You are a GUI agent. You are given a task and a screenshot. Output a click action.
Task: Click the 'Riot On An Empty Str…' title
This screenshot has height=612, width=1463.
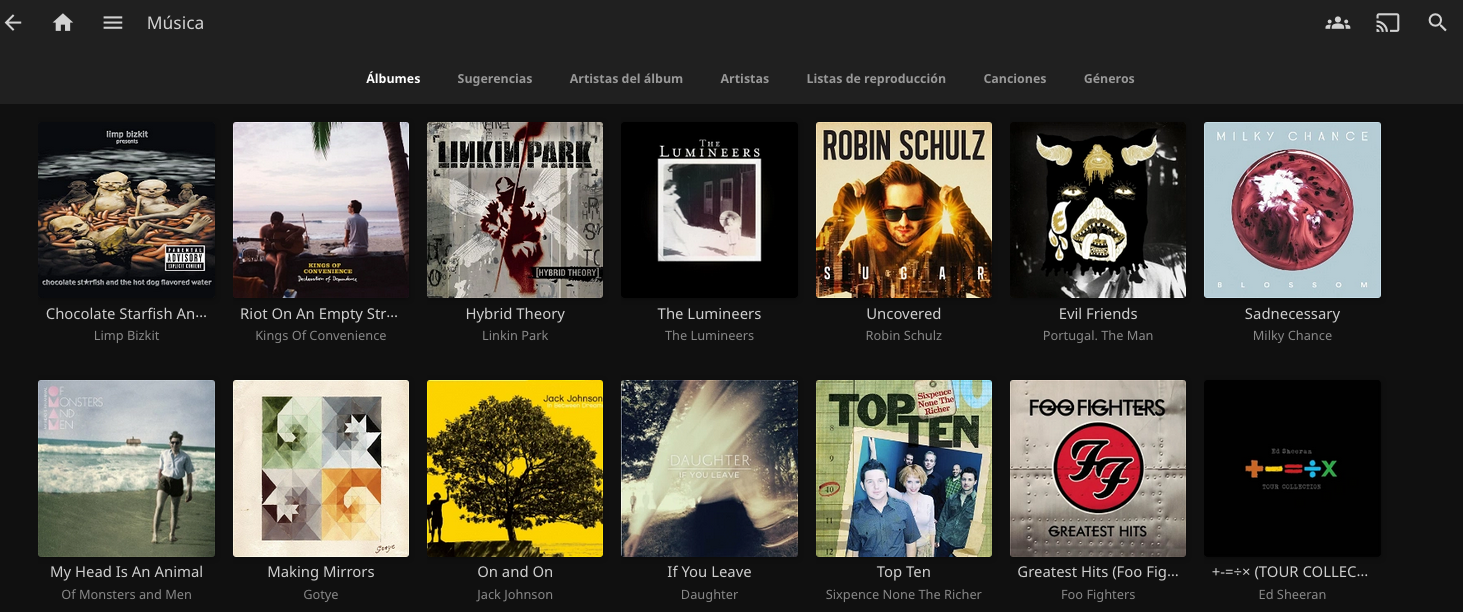point(321,314)
